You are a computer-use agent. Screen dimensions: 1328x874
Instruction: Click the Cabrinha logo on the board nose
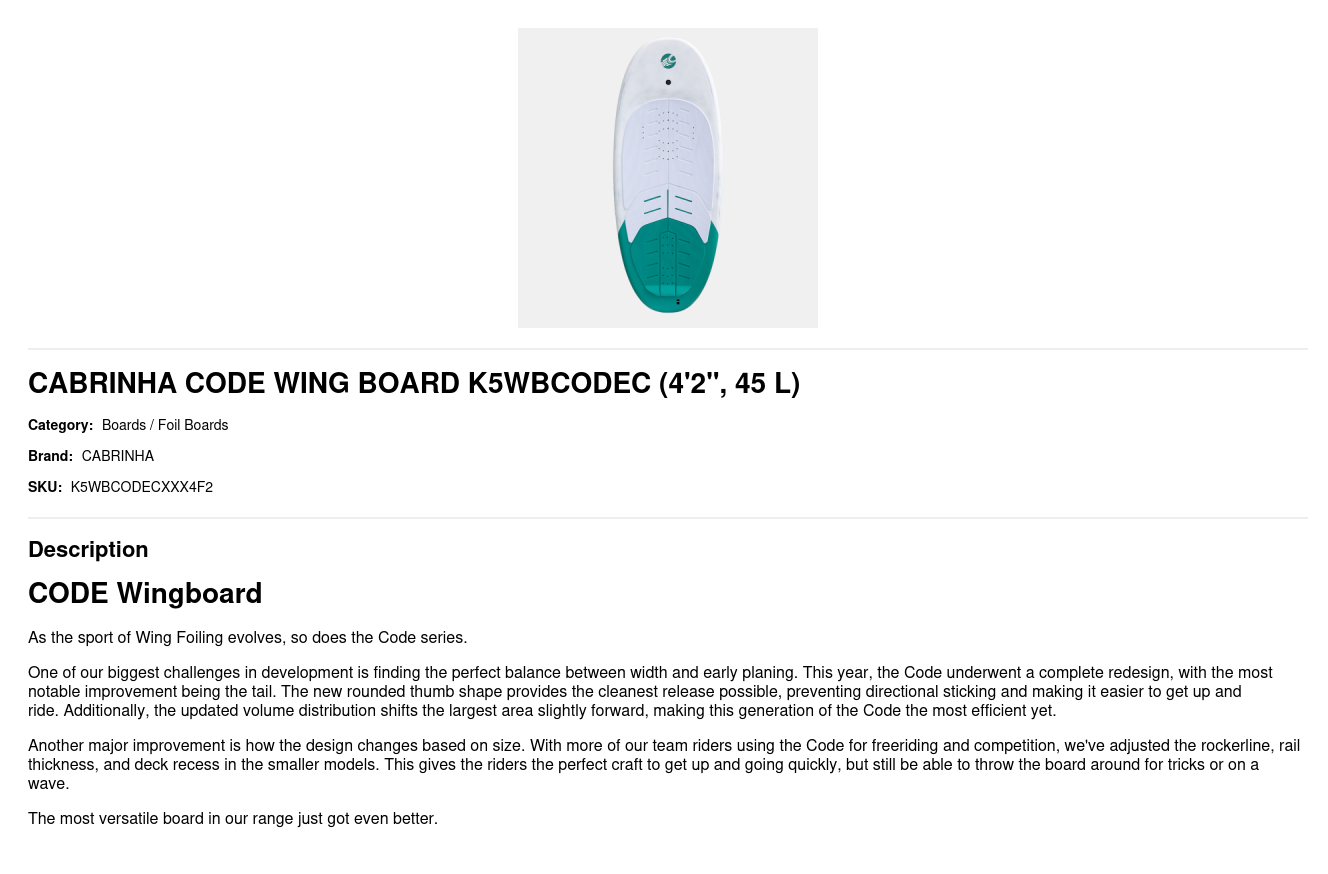pos(668,61)
